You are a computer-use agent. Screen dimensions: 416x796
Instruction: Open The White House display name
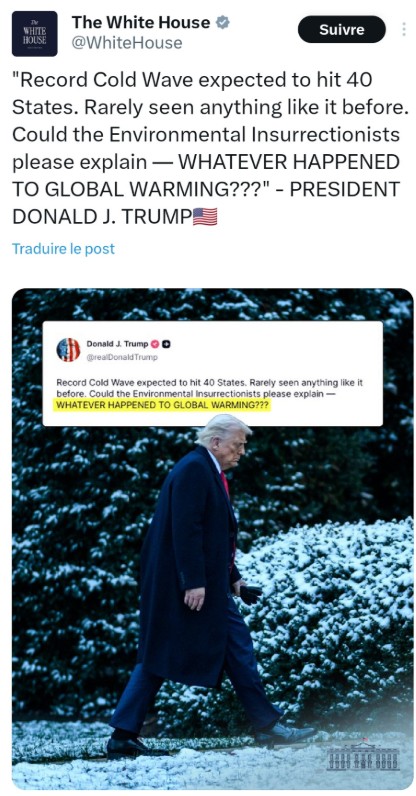point(141,22)
